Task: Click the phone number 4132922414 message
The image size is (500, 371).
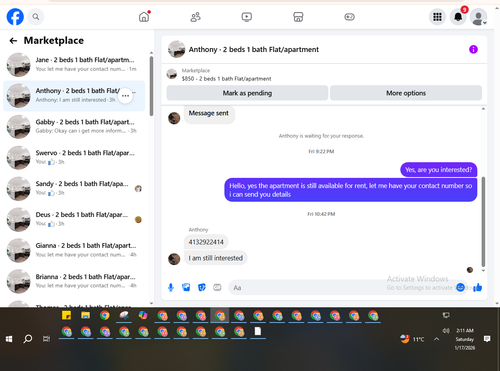Action: pos(206,242)
